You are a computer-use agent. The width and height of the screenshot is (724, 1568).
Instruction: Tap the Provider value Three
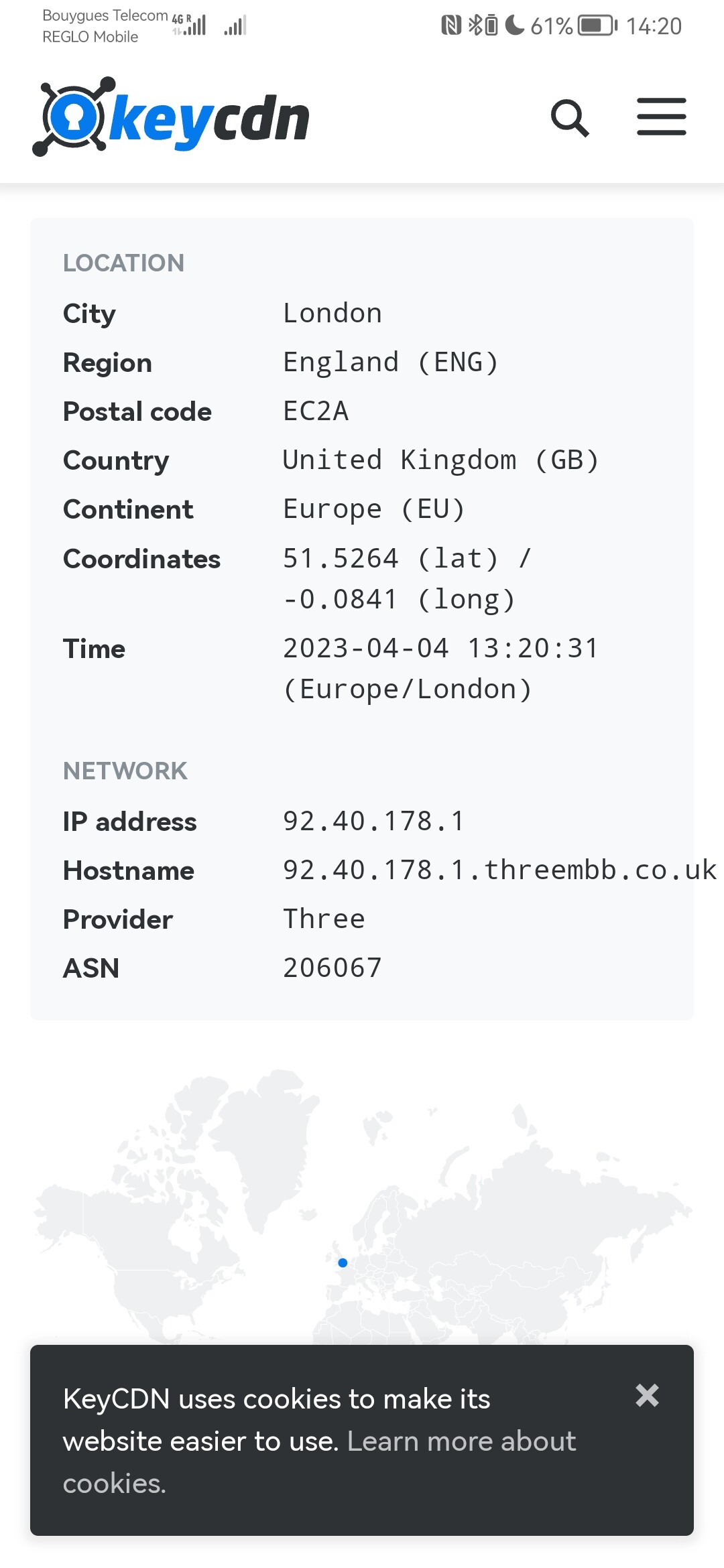coord(324,919)
